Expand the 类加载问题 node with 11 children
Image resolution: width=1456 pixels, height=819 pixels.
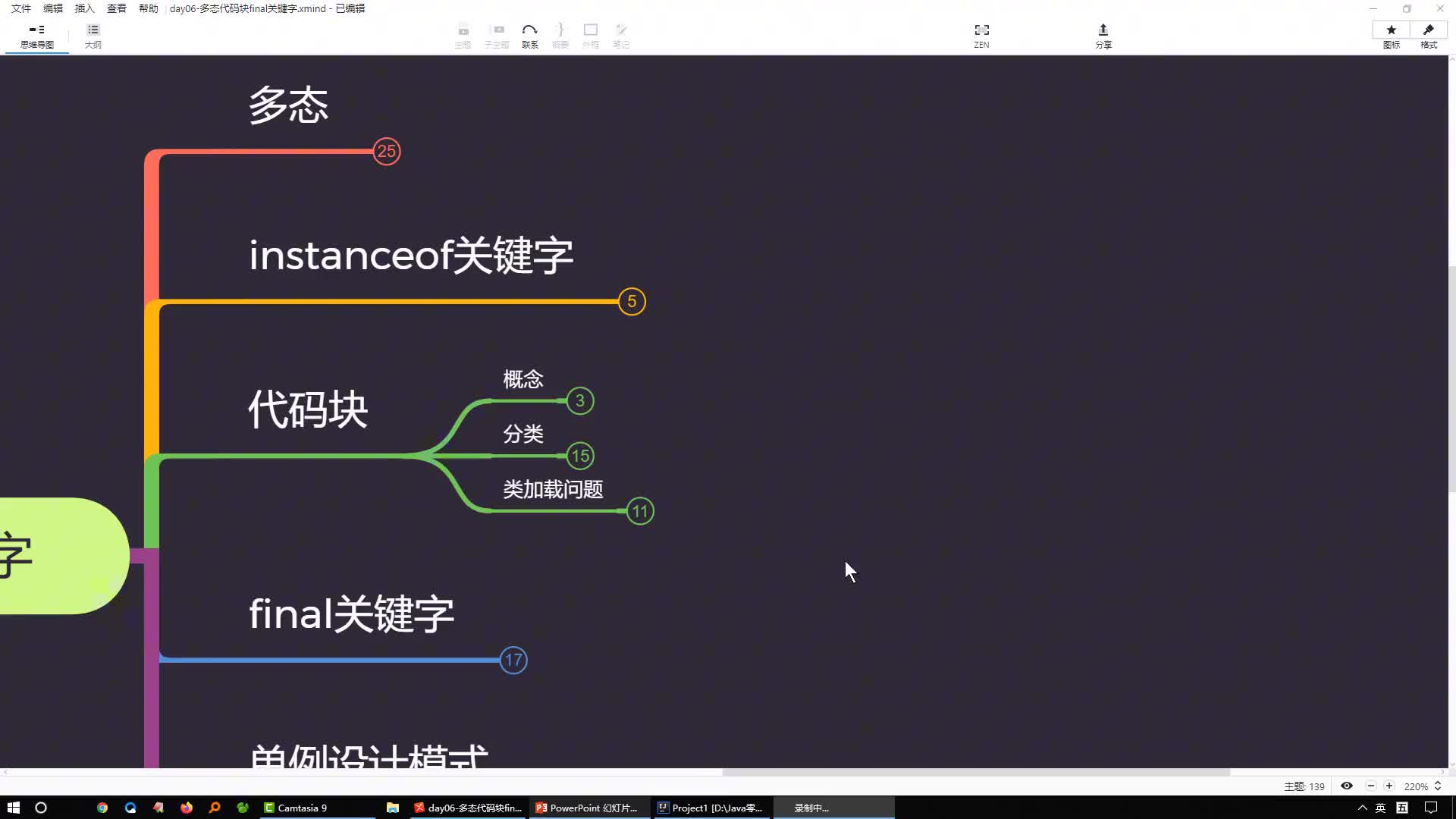click(x=640, y=511)
